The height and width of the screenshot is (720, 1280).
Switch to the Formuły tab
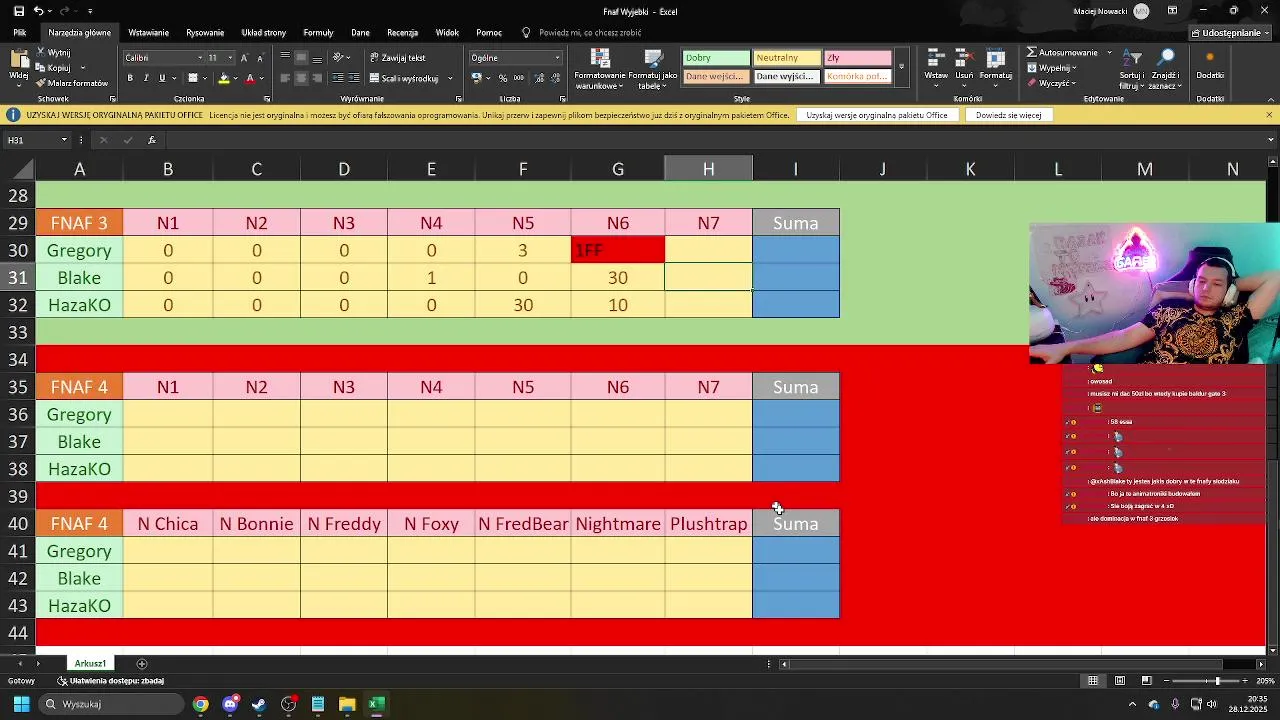318,33
